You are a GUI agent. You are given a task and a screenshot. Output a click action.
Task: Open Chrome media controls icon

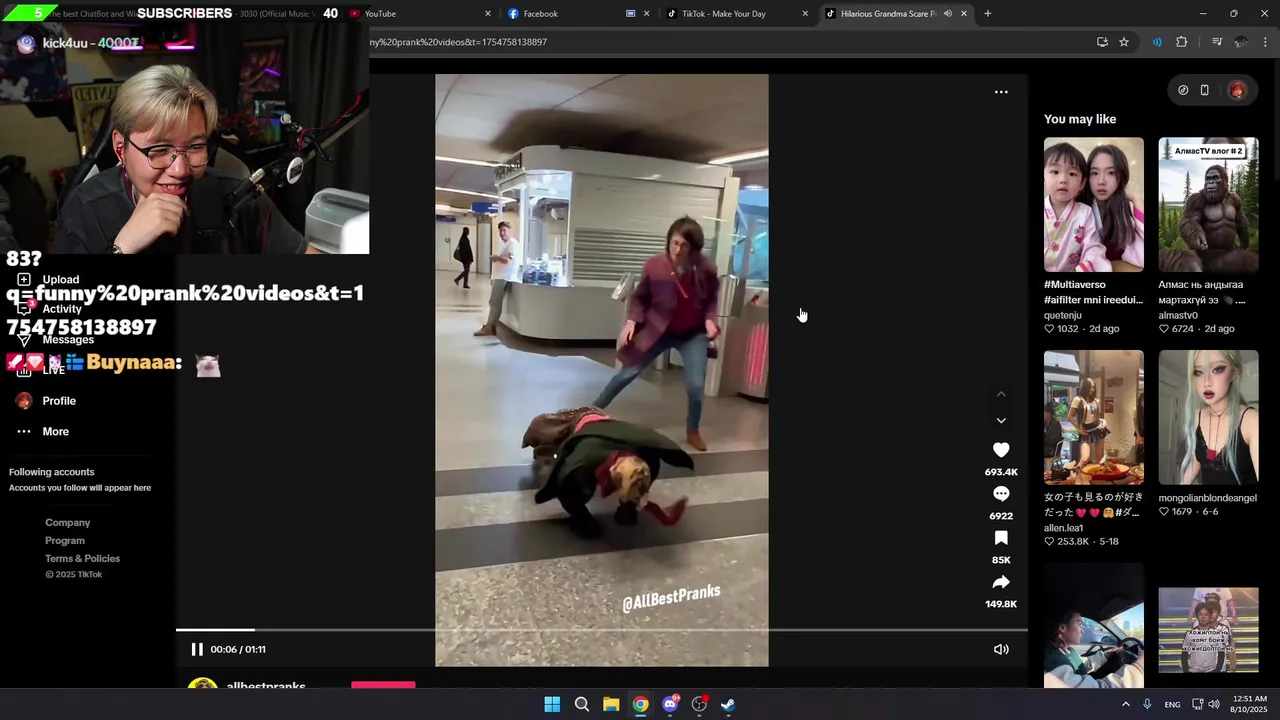pyautogui.click(x=1217, y=42)
